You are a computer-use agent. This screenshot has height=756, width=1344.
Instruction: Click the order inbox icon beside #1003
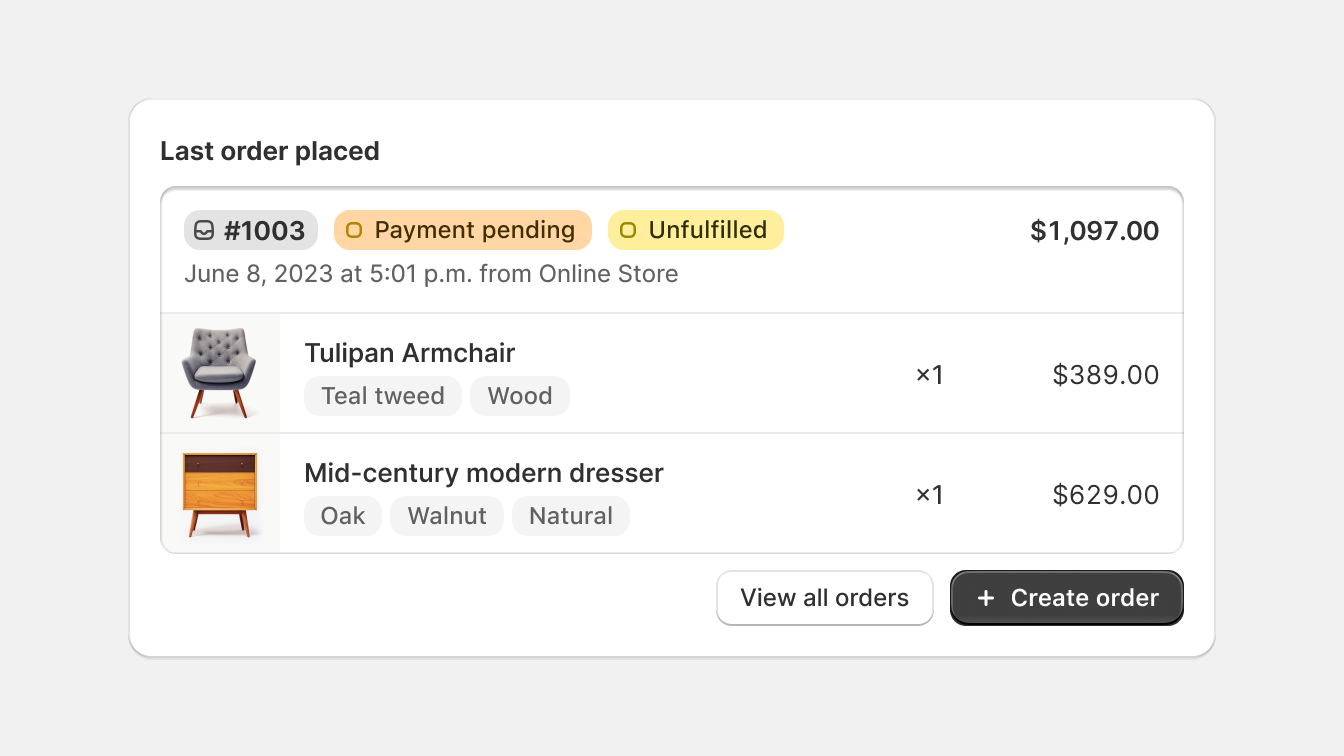tap(204, 231)
